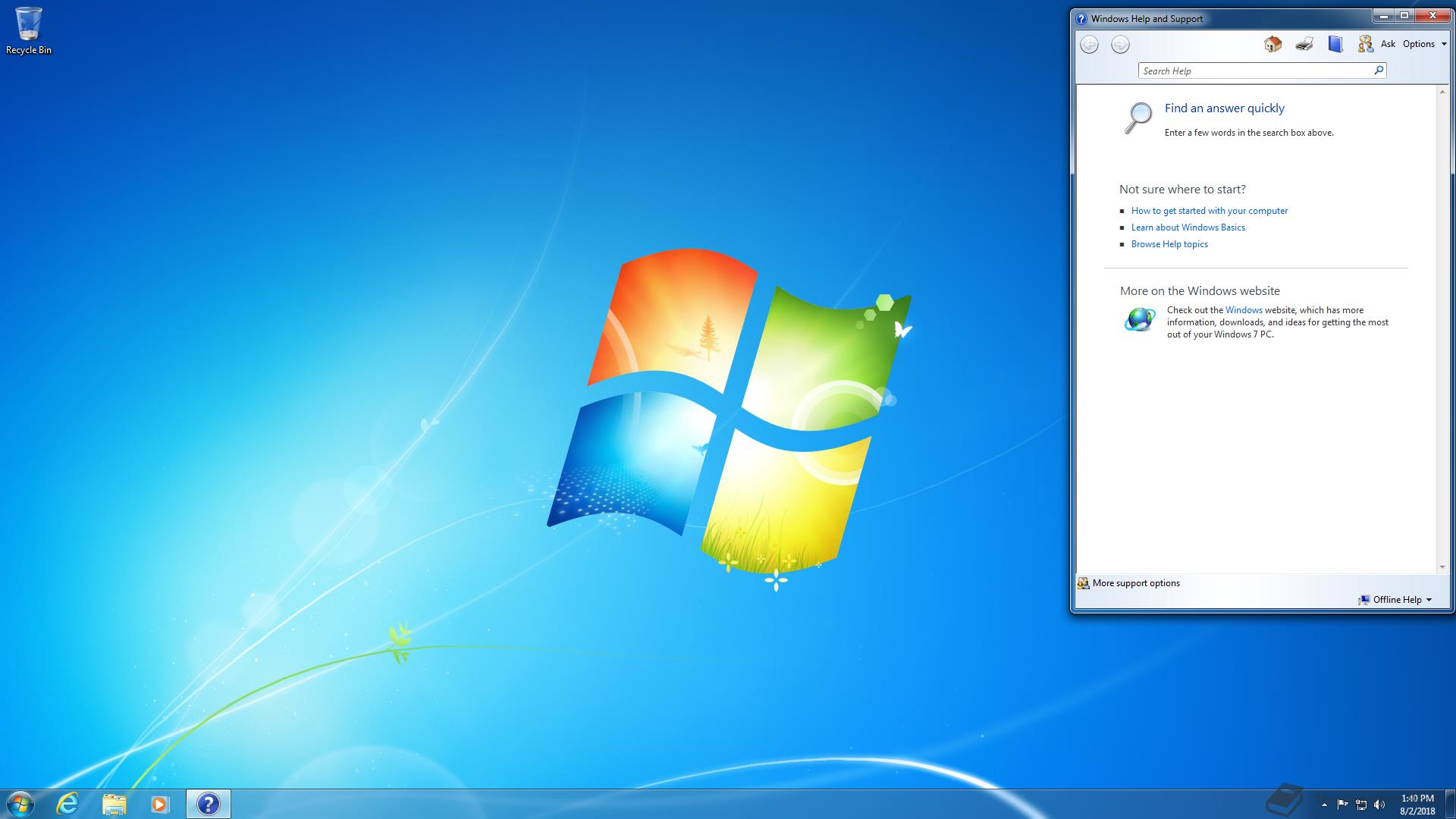1456x819 pixels.
Task: Open Learn about Windows Basics link
Action: (x=1188, y=227)
